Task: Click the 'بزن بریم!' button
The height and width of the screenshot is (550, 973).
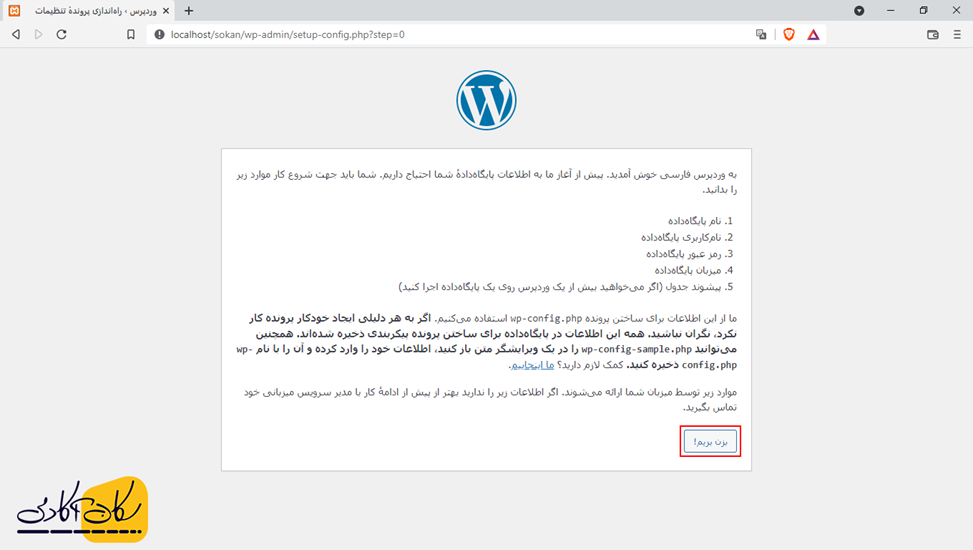Action: pyautogui.click(x=710, y=441)
